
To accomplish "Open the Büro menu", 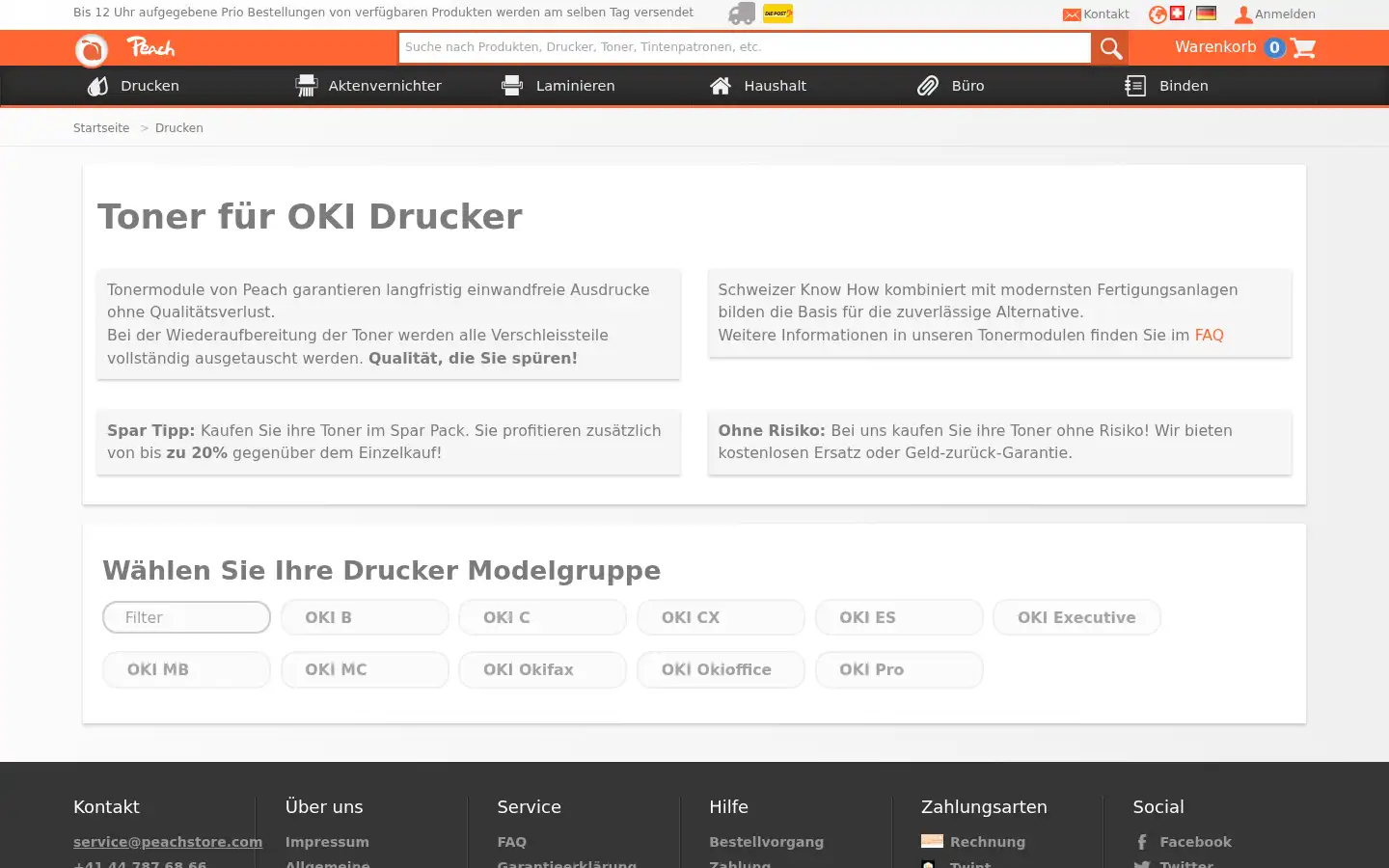I will tap(967, 86).
